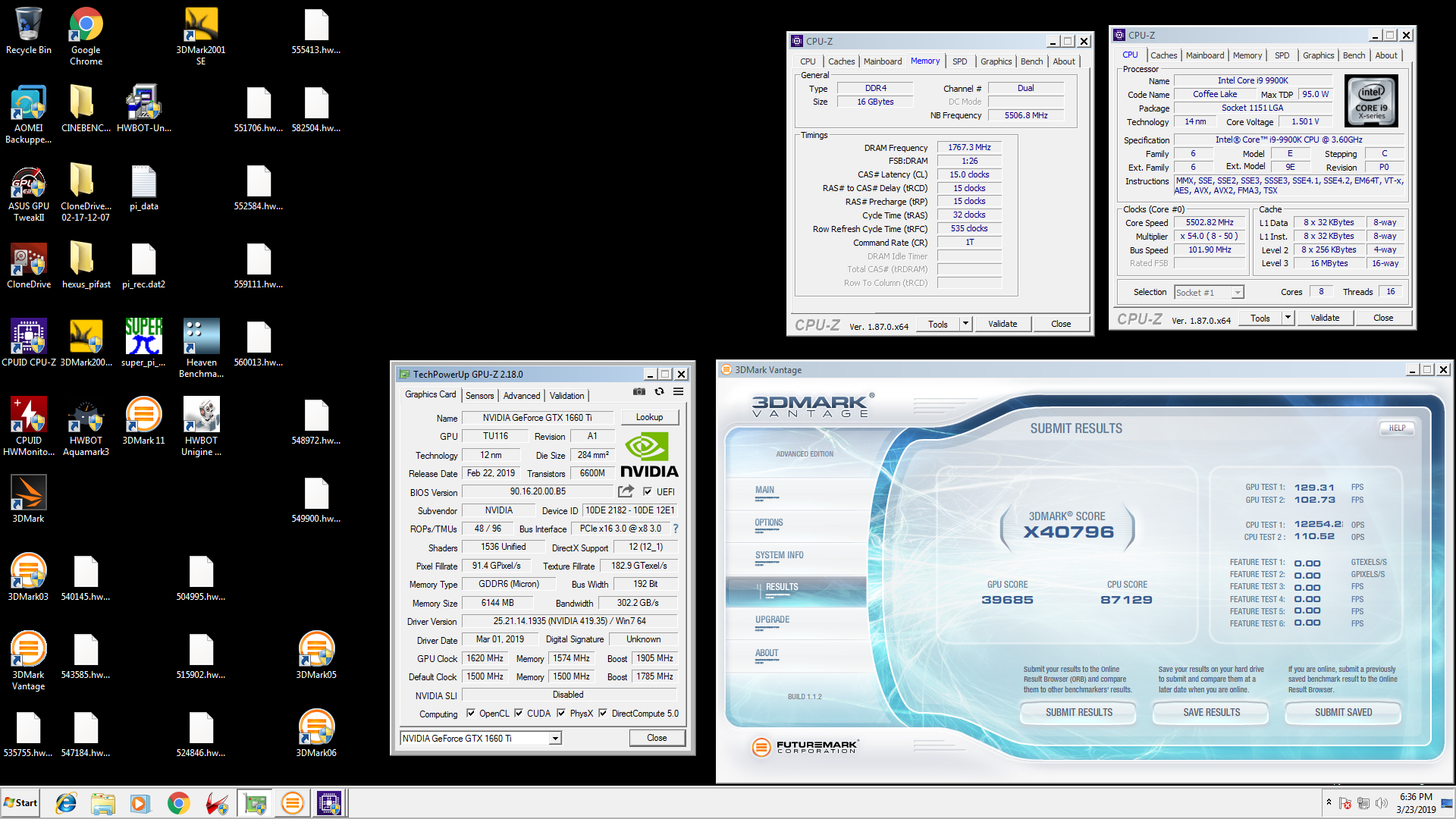Toggle the CUDA checkbox
Viewport: 1456px width, 819px height.
pyautogui.click(x=519, y=714)
